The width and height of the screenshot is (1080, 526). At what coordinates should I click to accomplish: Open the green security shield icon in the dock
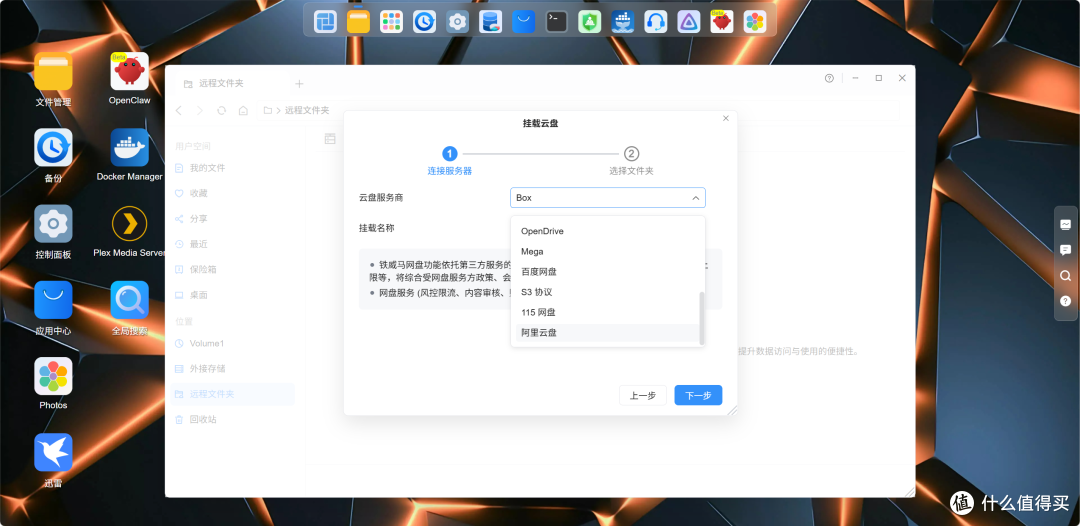click(590, 22)
